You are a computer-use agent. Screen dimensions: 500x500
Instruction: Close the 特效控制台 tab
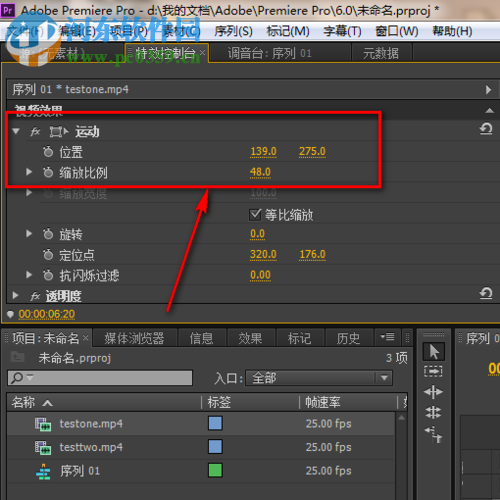(x=202, y=52)
